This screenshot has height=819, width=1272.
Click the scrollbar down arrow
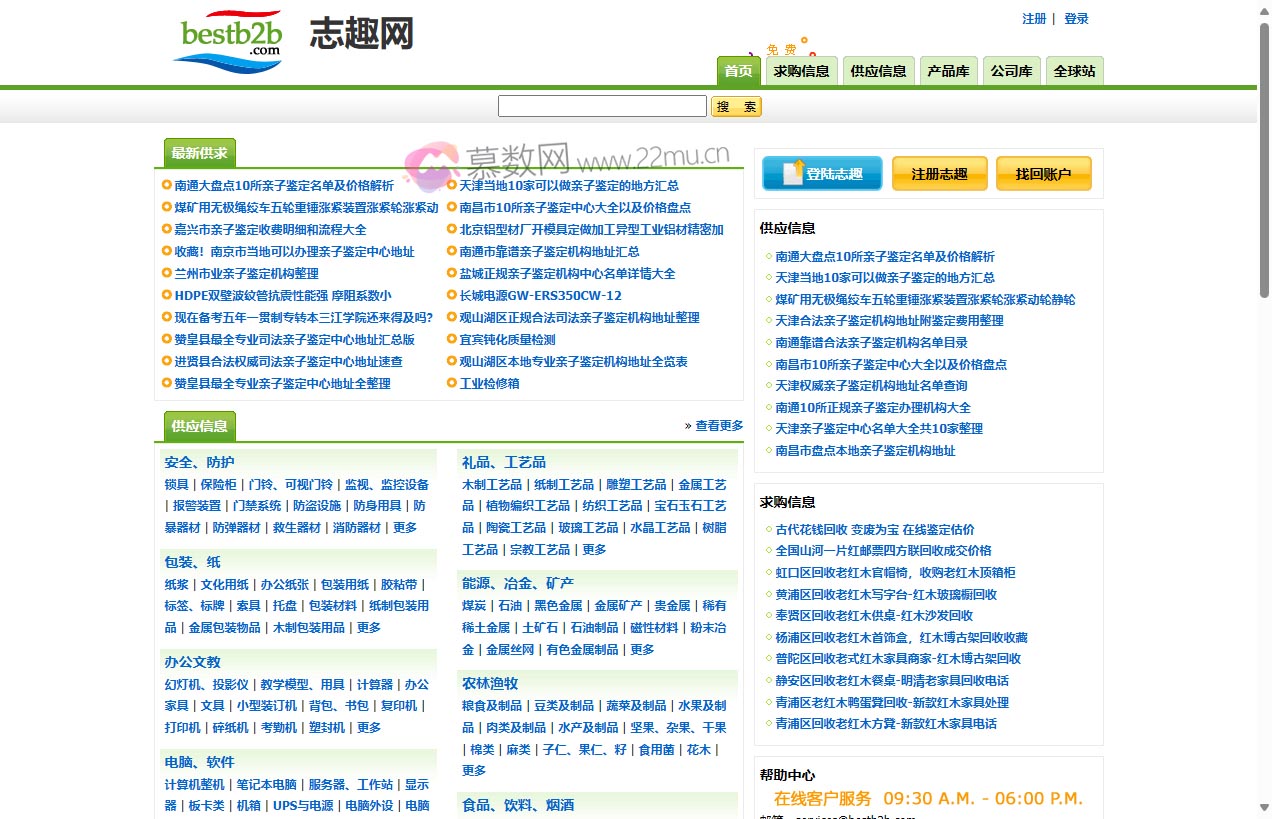click(1263, 810)
